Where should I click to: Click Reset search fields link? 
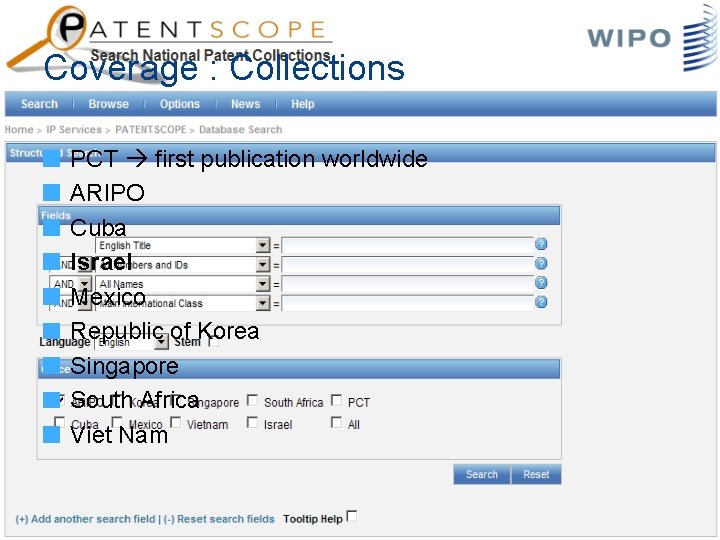(x=219, y=519)
